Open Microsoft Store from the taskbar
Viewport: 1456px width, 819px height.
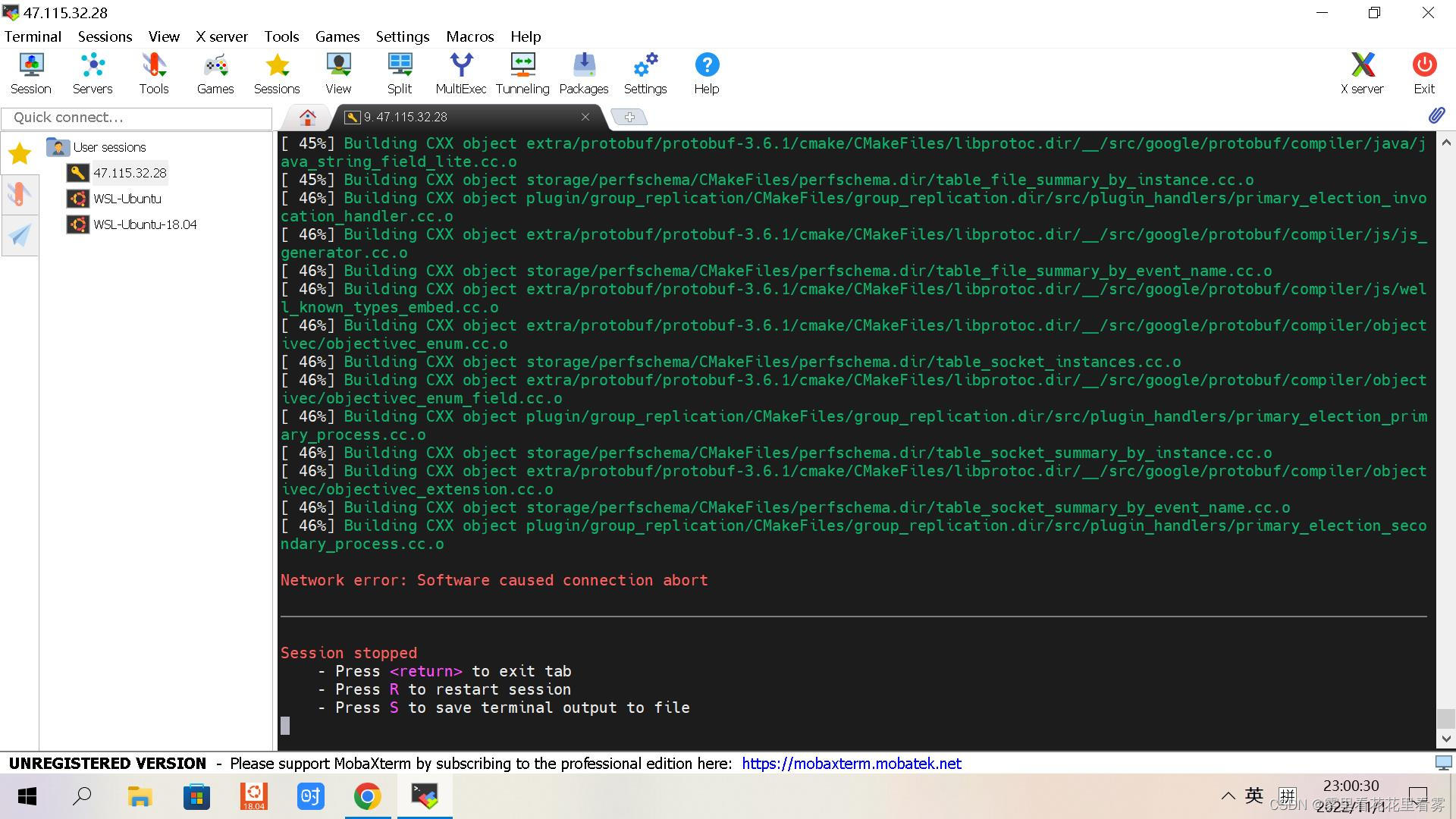tap(196, 796)
